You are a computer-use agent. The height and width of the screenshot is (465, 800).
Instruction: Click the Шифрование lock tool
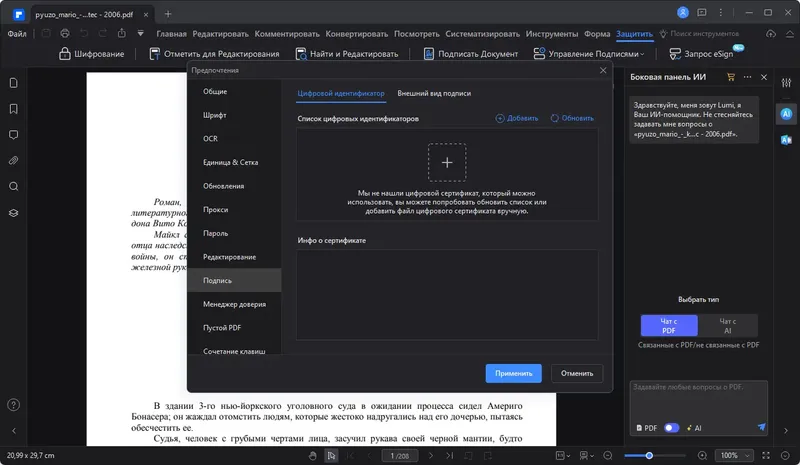coord(91,54)
